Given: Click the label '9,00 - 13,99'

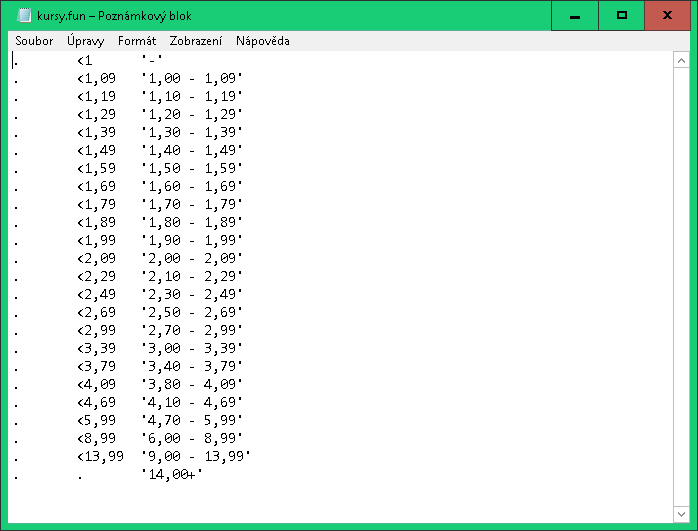Looking at the screenshot, I should tap(196, 457).
